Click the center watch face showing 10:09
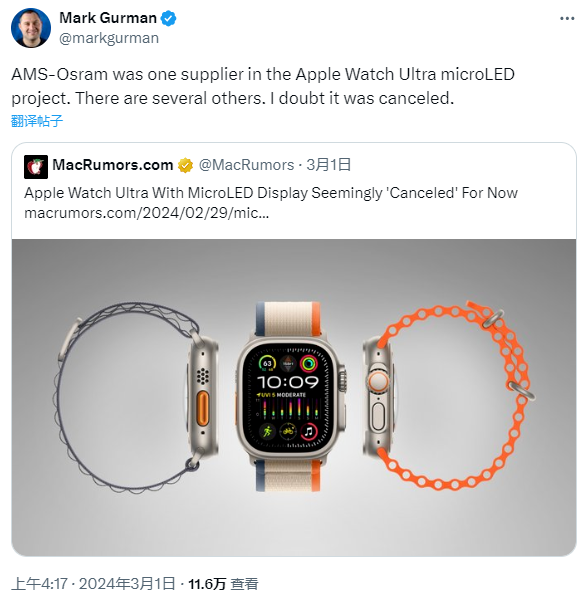Image resolution: width=585 pixels, height=595 pixels. point(289,397)
